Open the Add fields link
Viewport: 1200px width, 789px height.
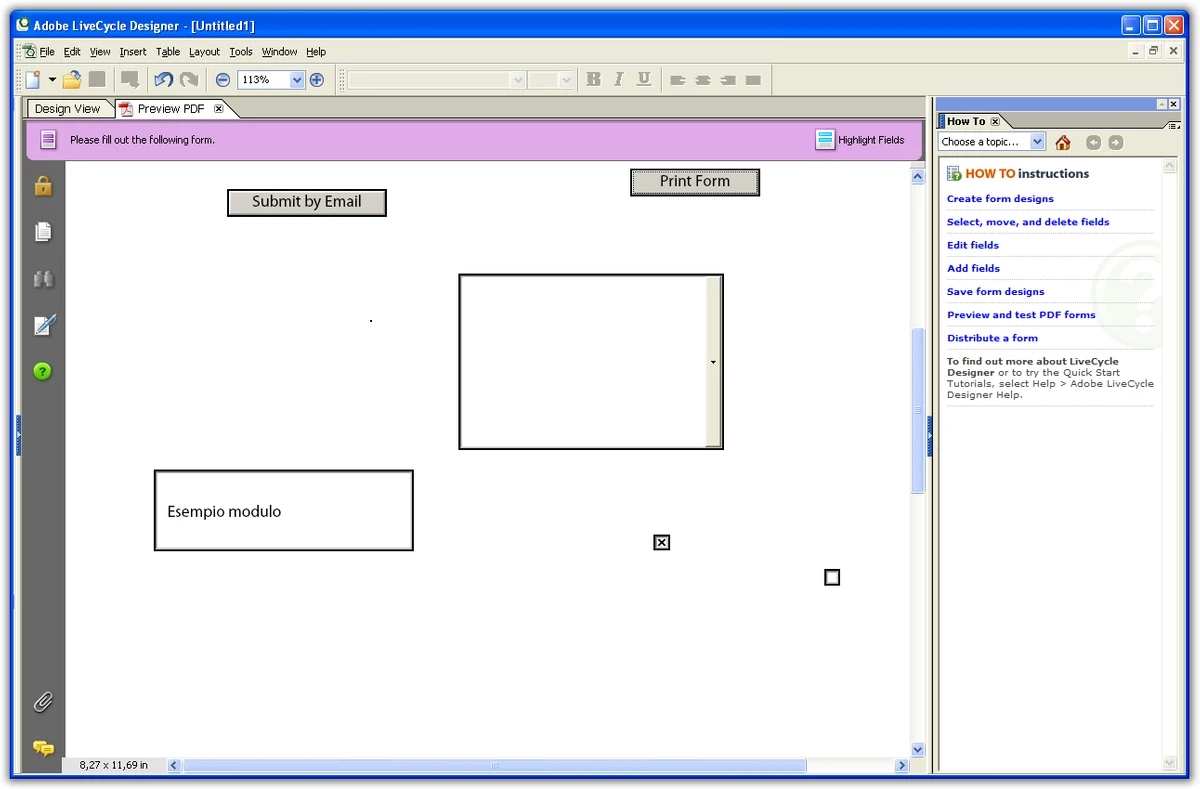click(973, 268)
